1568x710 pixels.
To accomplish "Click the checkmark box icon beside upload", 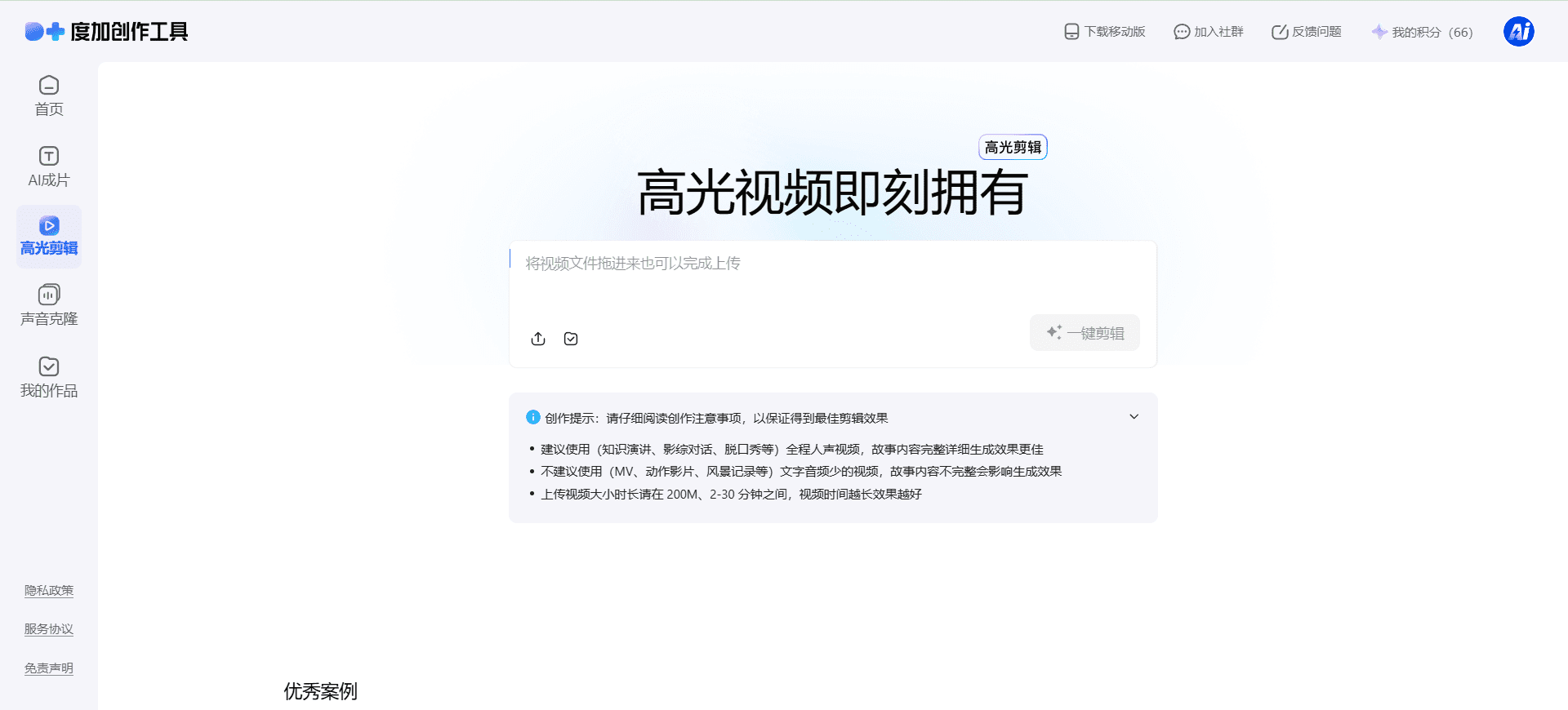I will point(571,339).
